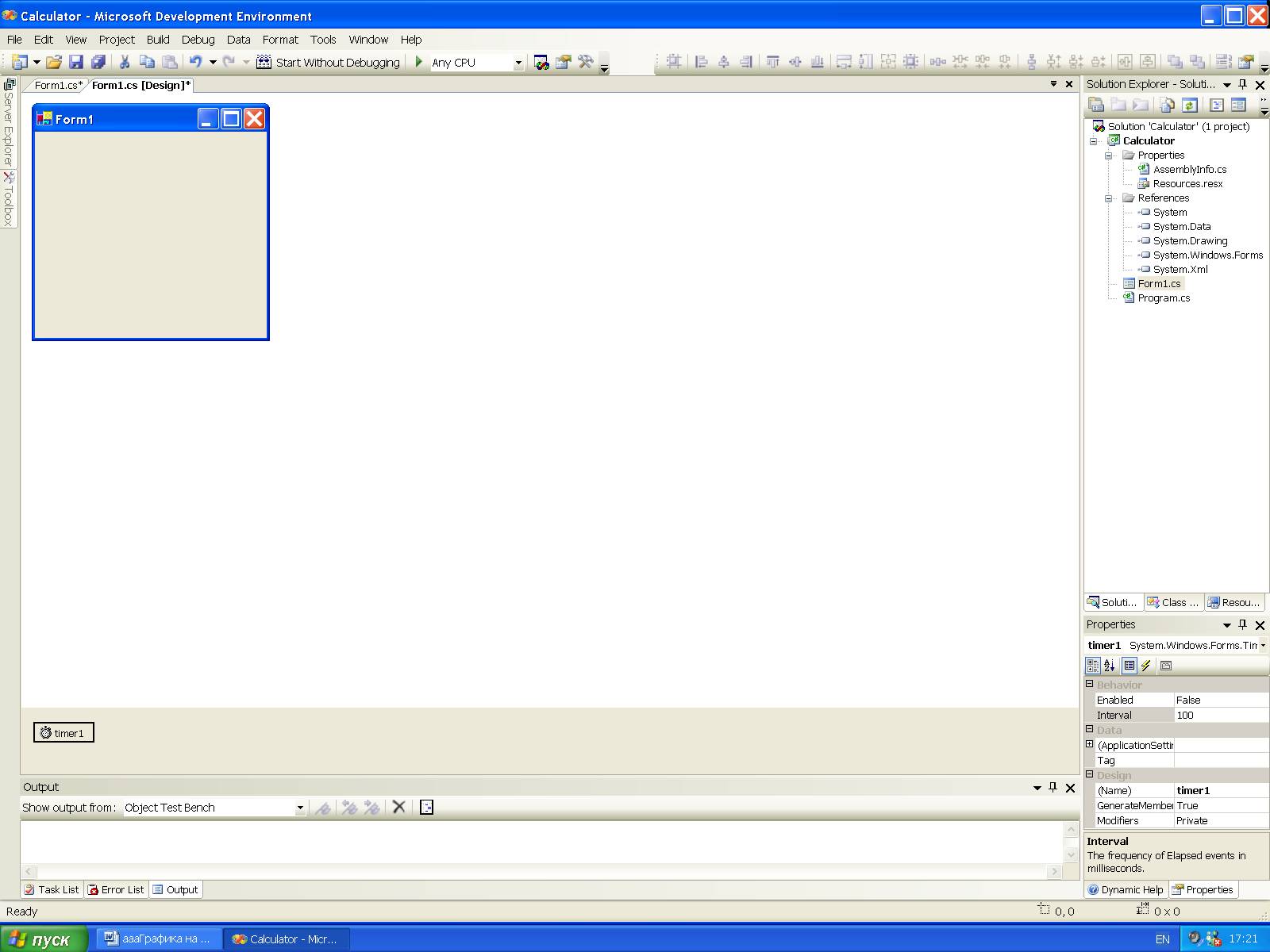Show events with the lightning bolt icon
Screen dimensions: 1270x952
pyautogui.click(x=1146, y=666)
